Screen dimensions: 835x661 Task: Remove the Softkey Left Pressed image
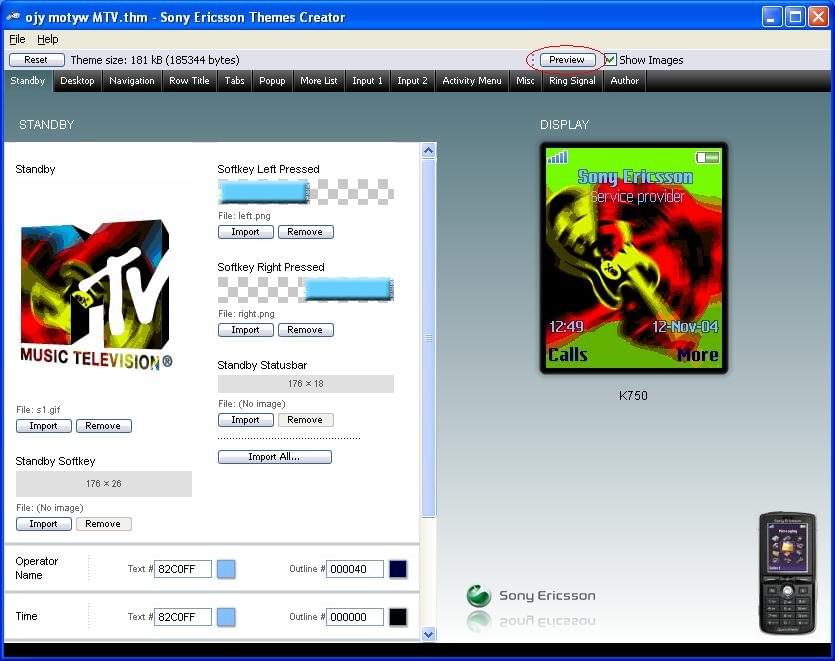[x=305, y=232]
